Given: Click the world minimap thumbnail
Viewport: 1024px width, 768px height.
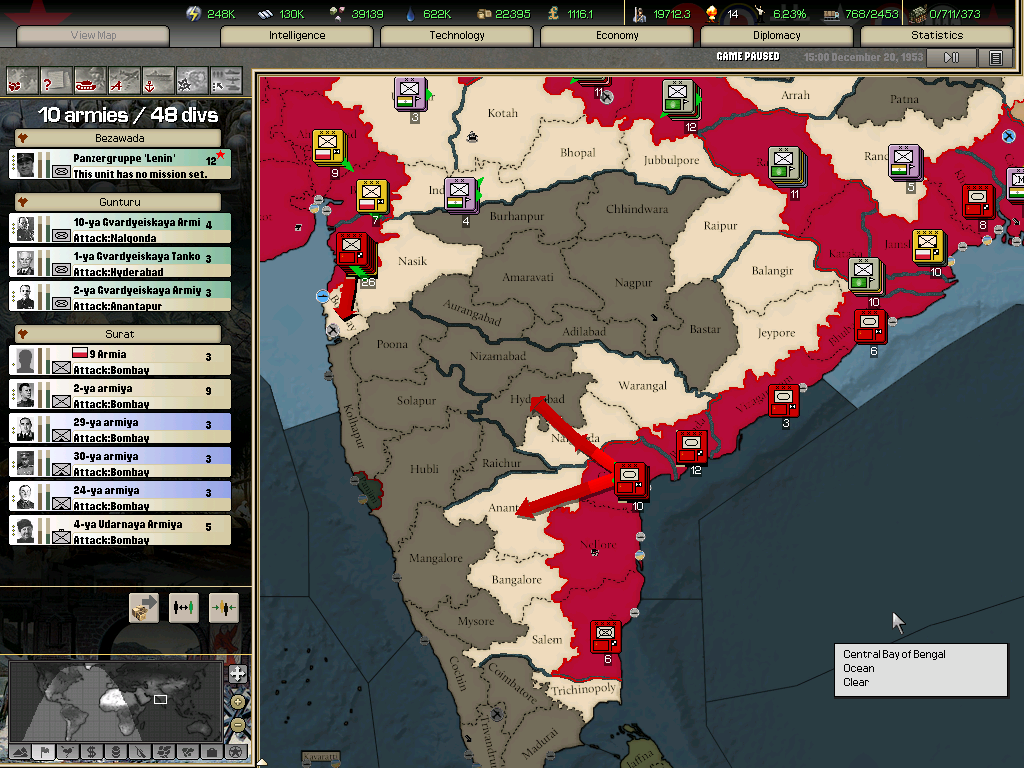Looking at the screenshot, I should coord(115,700).
